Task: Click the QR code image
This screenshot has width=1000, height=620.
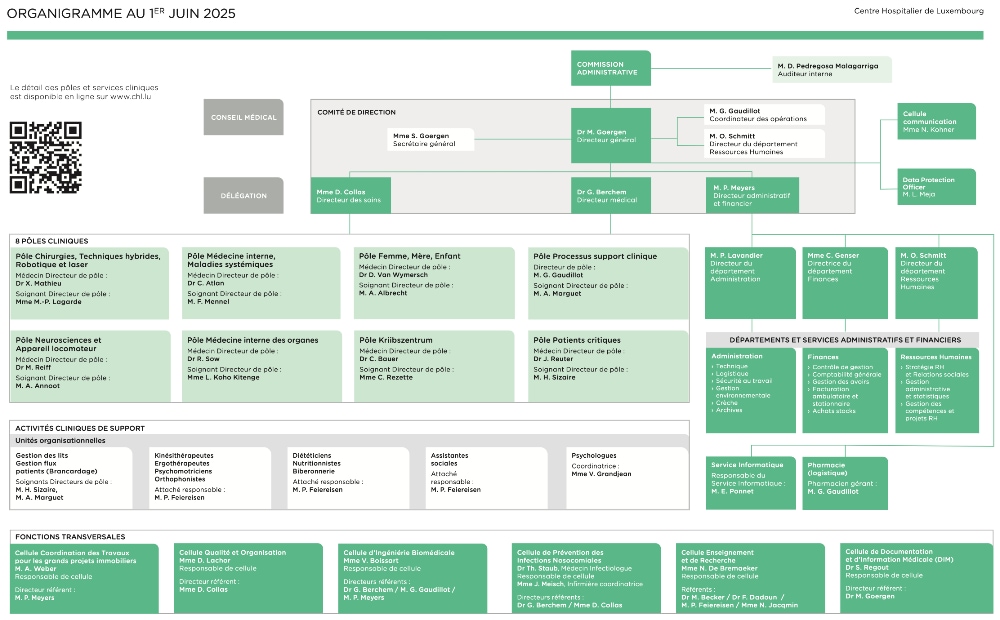Action: 45,157
